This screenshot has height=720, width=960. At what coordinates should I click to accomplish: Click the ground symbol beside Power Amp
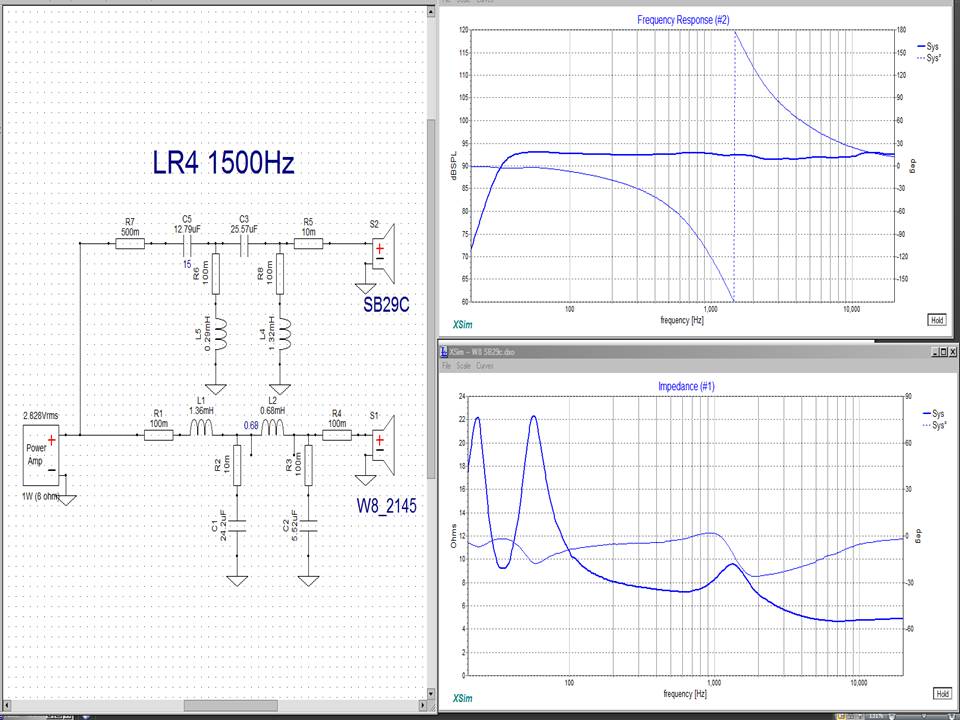pyautogui.click(x=66, y=500)
